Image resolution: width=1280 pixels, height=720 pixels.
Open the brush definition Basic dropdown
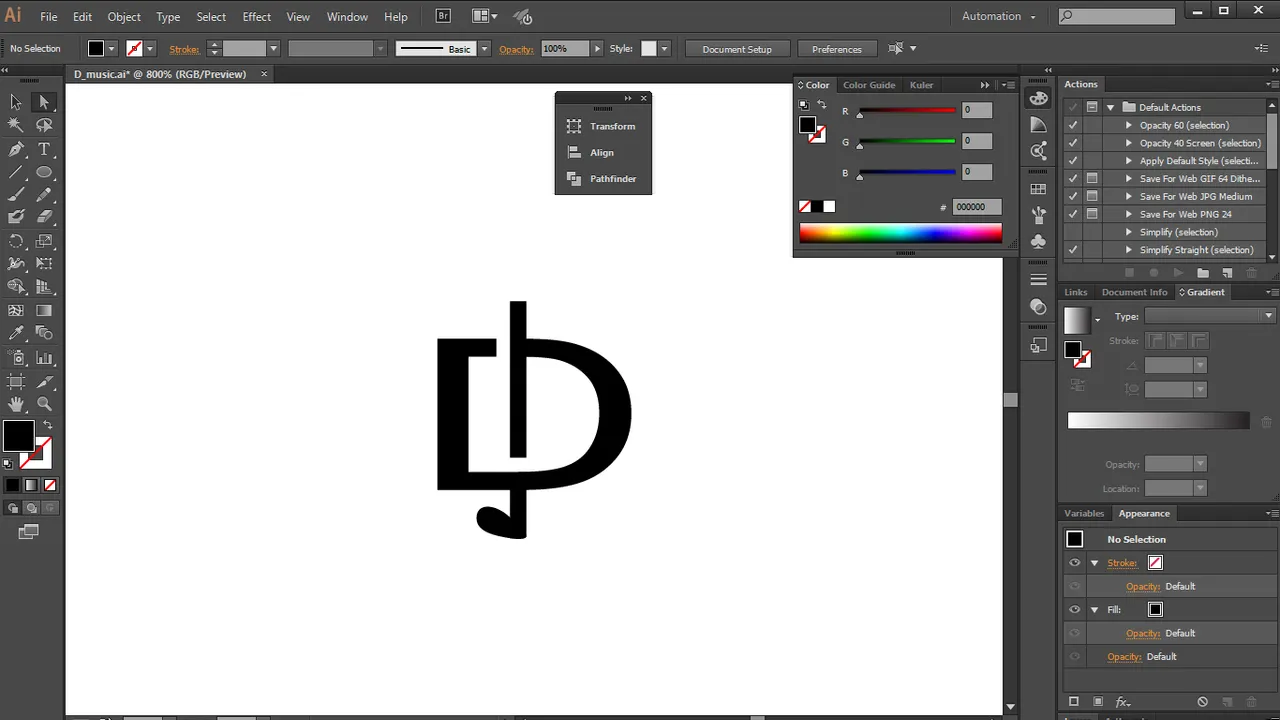pyautogui.click(x=484, y=49)
